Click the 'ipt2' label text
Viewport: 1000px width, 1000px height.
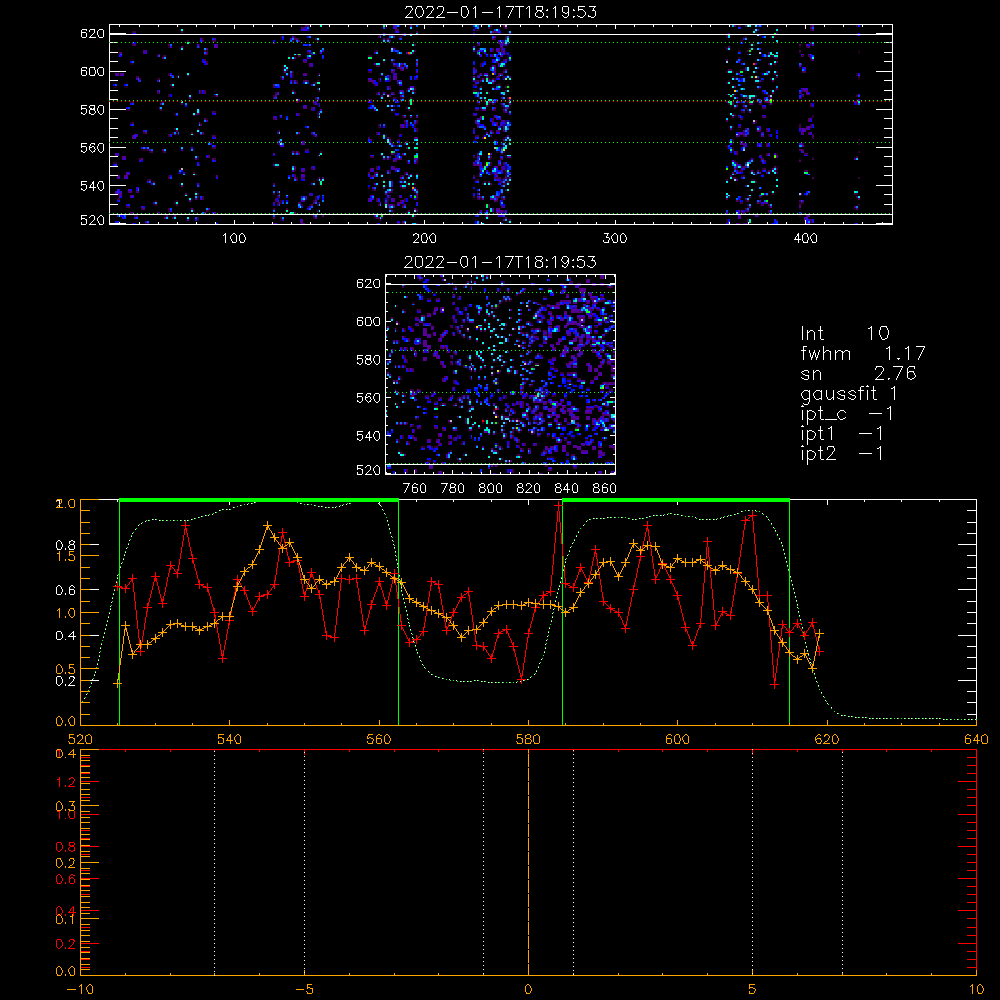(x=818, y=454)
